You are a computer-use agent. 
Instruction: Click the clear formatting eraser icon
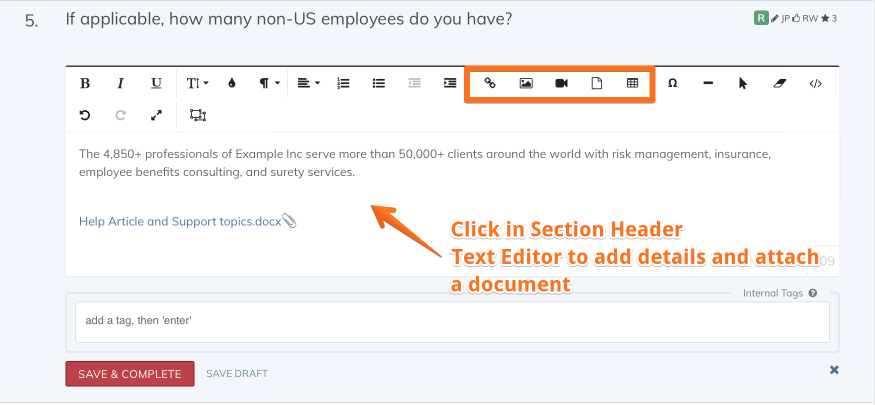779,84
